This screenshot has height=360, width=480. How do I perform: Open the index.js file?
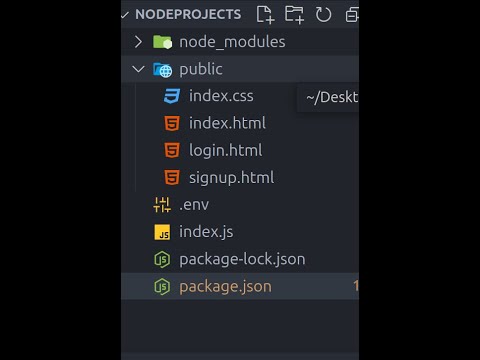[206, 232]
